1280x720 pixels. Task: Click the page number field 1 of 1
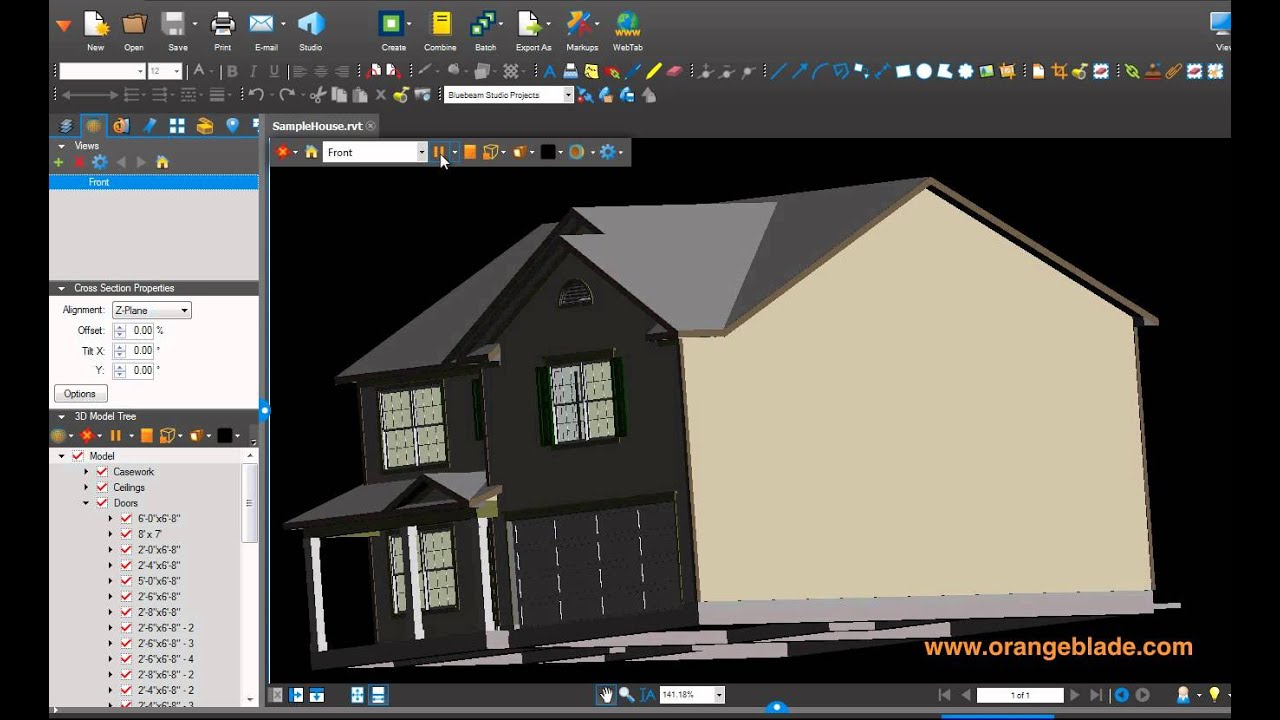(x=1020, y=695)
